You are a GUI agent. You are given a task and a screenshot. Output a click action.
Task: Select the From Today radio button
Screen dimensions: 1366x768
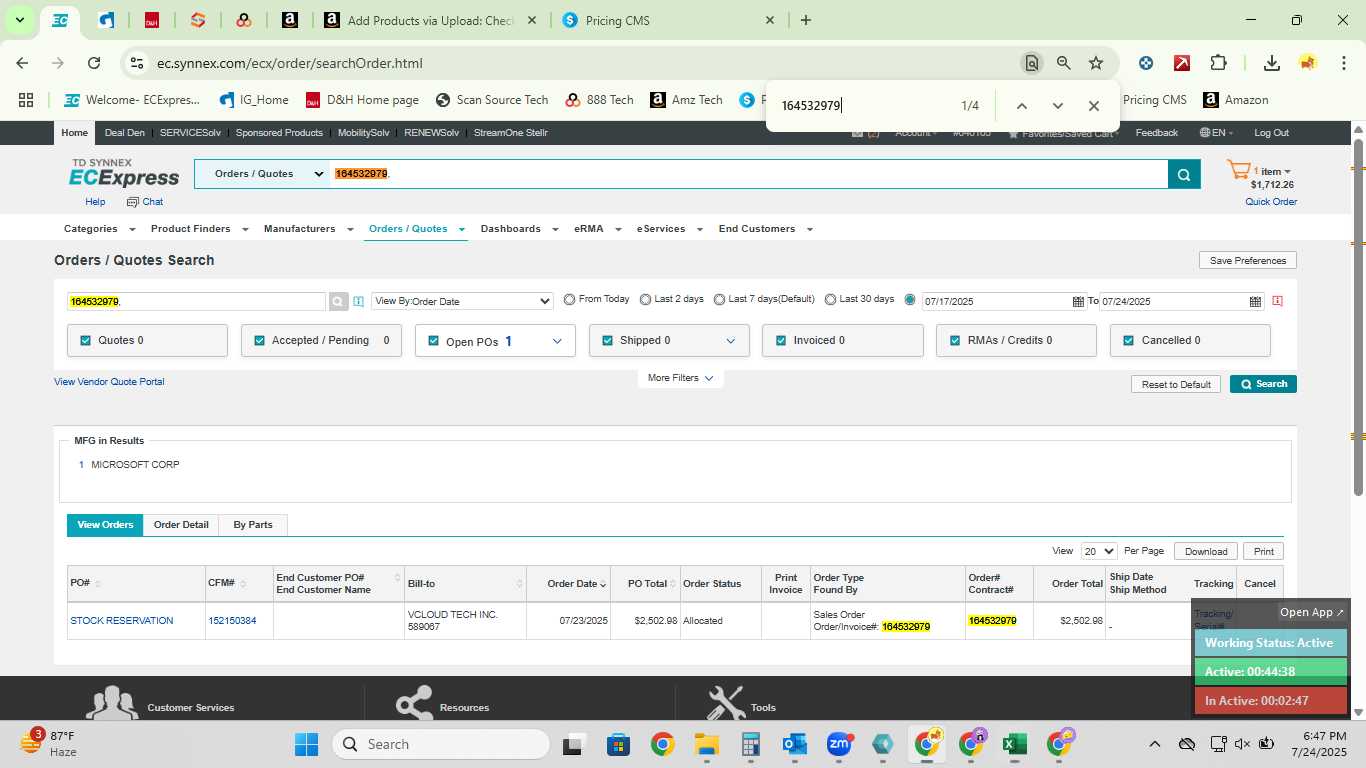pyautogui.click(x=569, y=300)
